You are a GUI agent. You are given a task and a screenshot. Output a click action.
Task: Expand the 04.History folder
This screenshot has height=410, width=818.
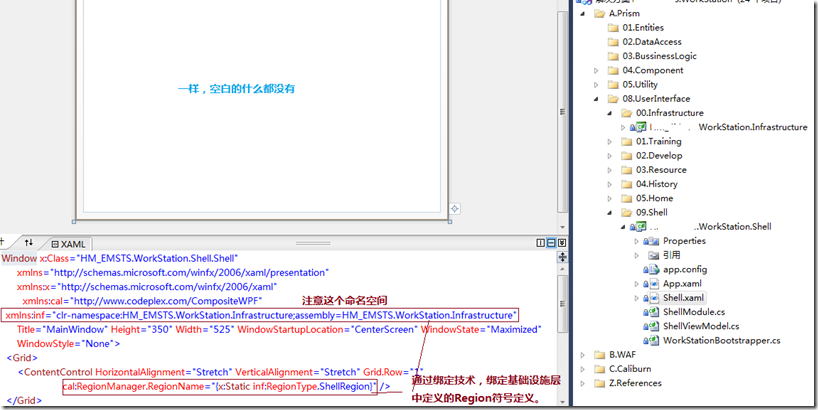(610, 184)
